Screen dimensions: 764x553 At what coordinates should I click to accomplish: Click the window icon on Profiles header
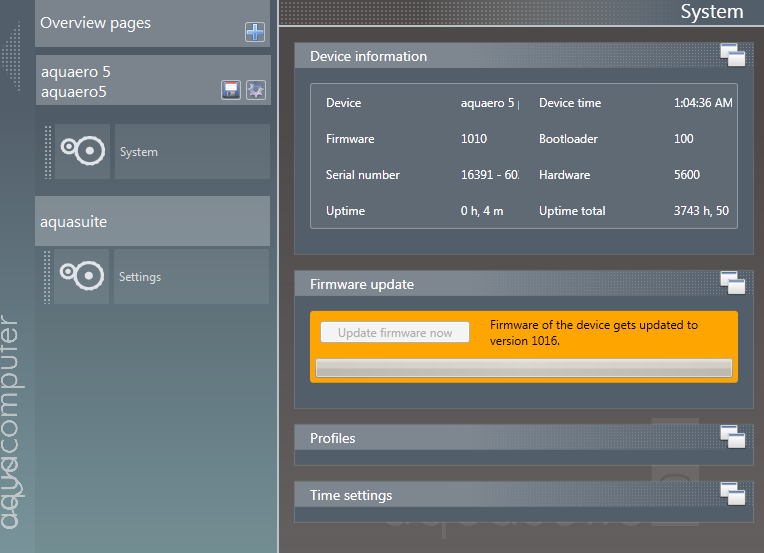pyautogui.click(x=732, y=437)
